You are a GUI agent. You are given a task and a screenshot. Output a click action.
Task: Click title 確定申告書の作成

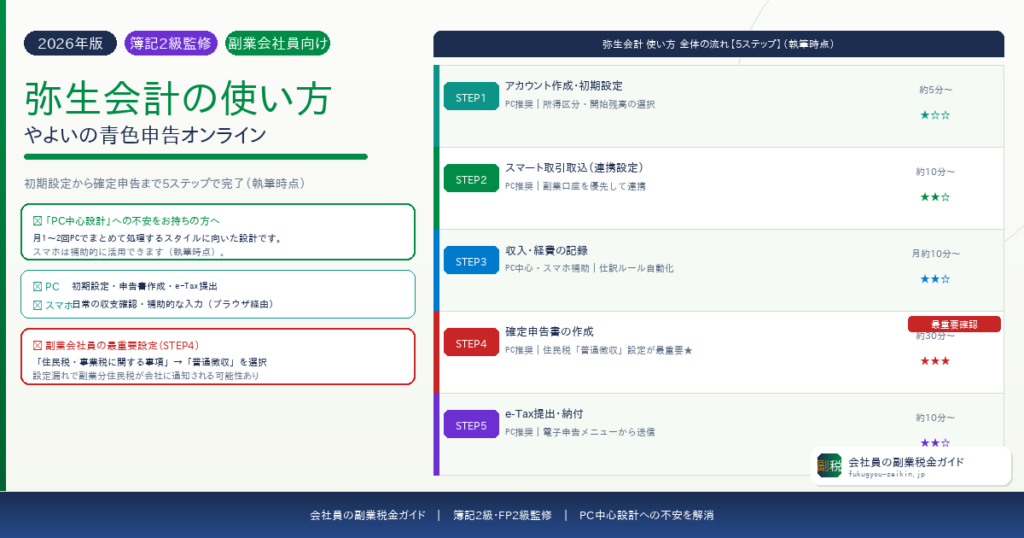549,332
